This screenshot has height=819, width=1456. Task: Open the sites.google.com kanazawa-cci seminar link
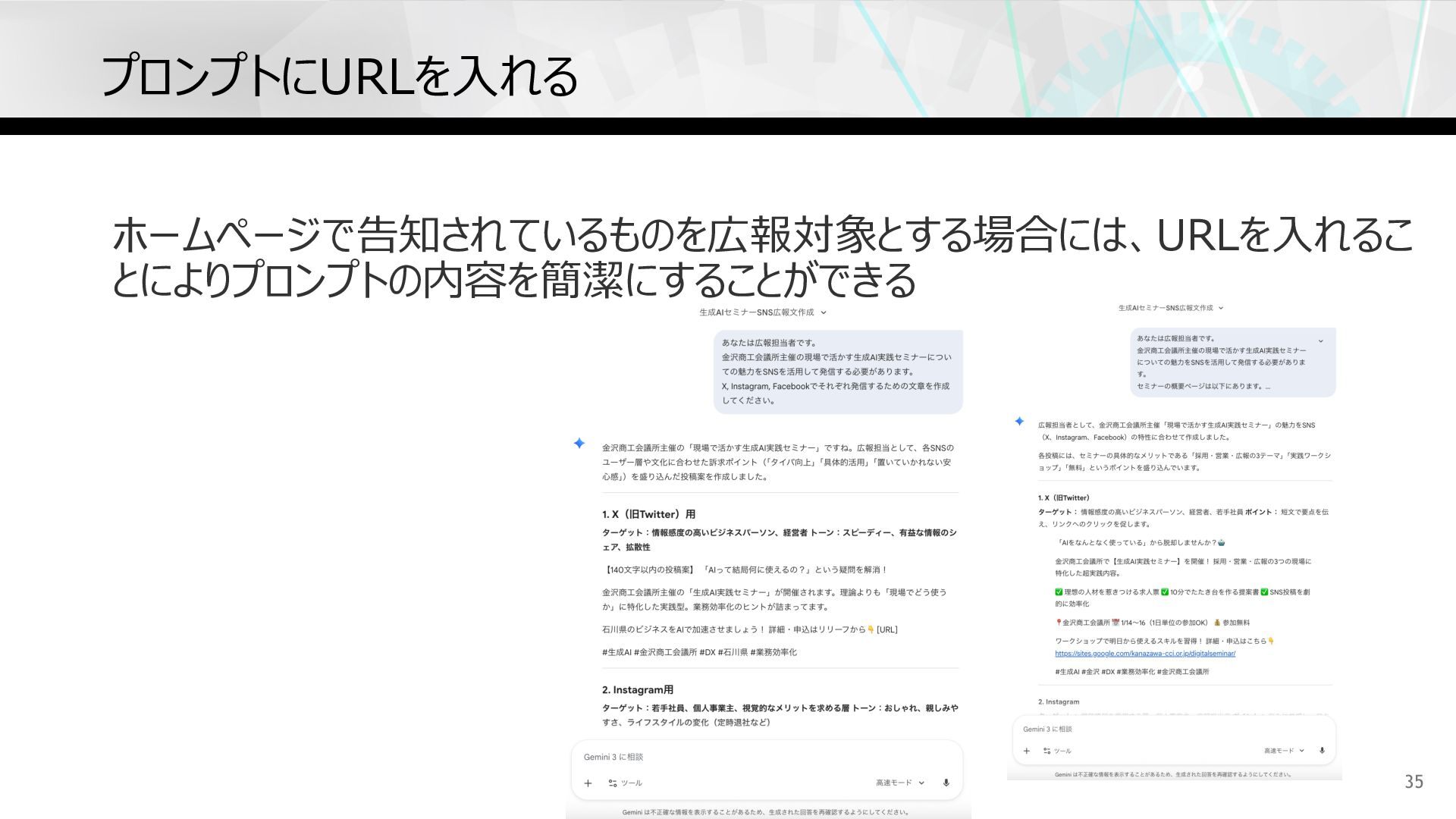[1145, 654]
